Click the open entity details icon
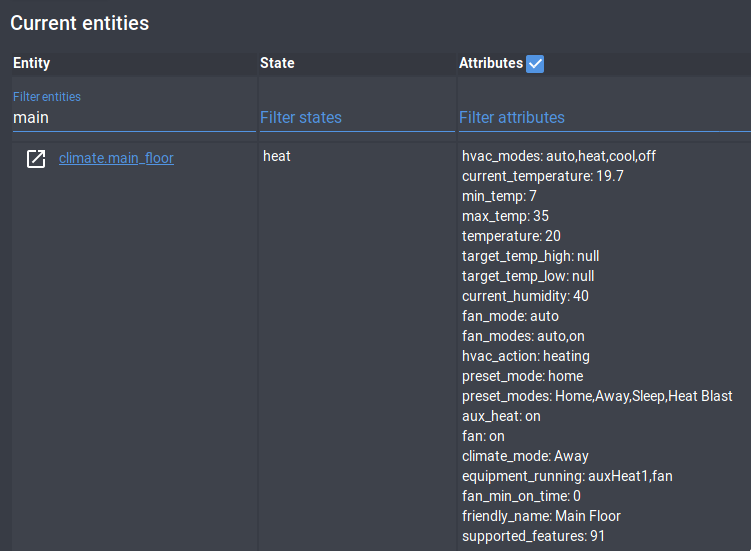The image size is (751, 551). click(x=36, y=158)
